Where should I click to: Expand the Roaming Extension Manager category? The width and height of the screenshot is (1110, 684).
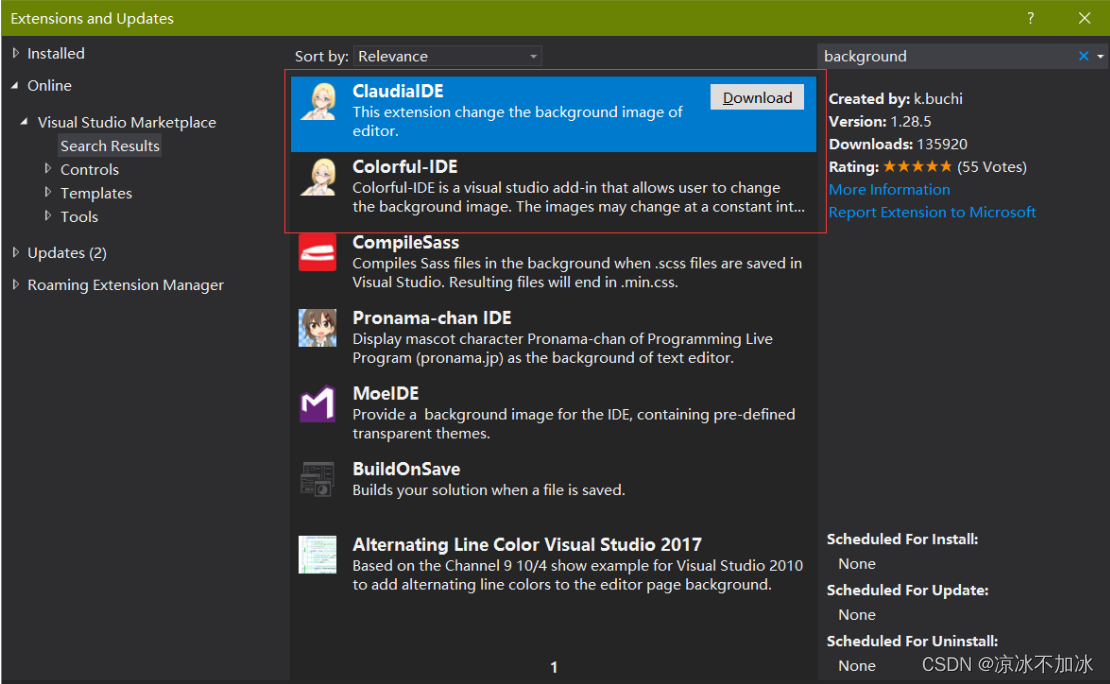[16, 284]
